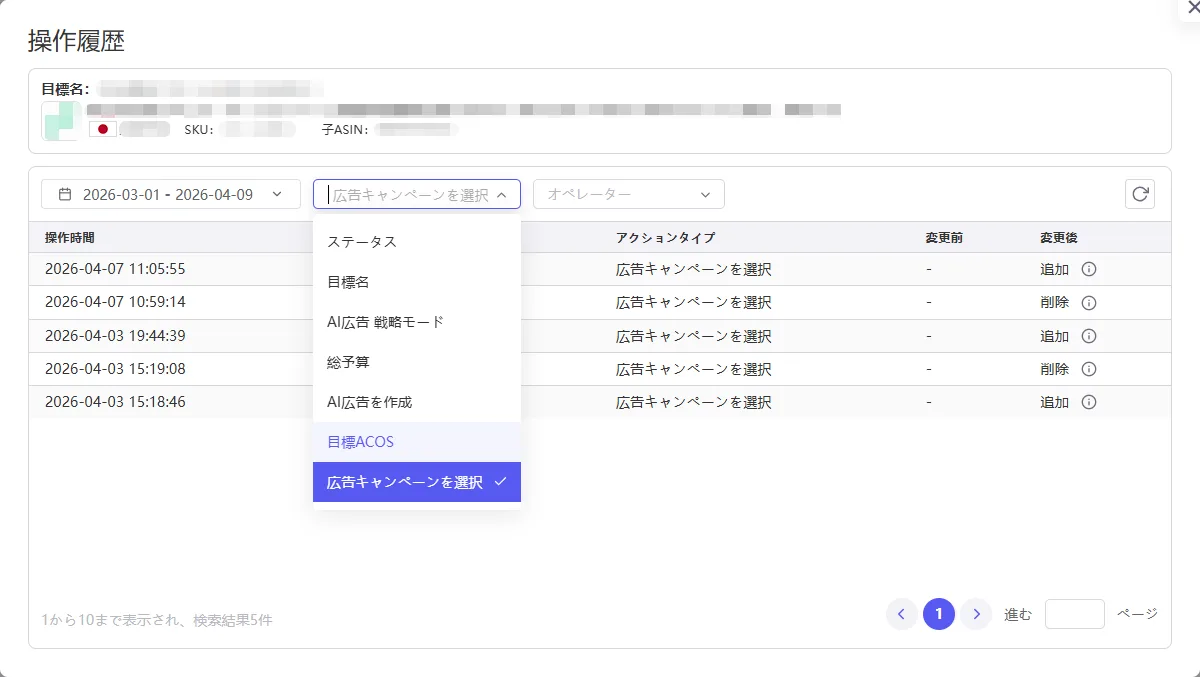Screen dimensions: 1200x677
Task: Choose 総予算 option in list
Action: pyautogui.click(x=417, y=362)
